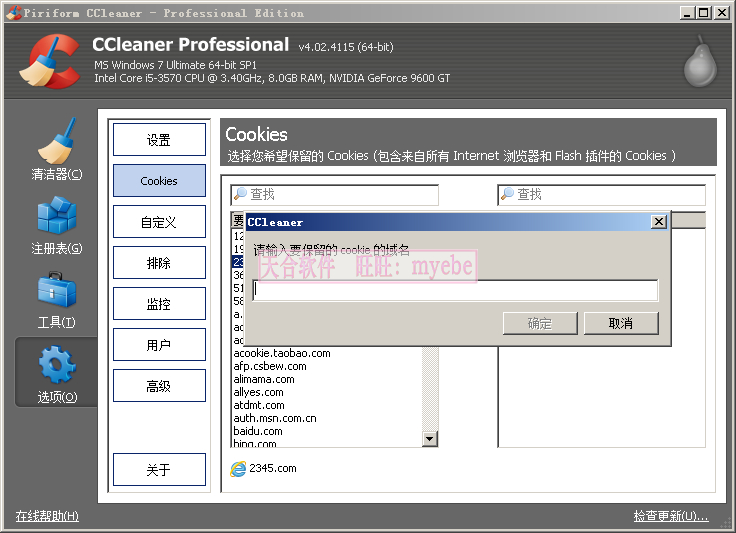Maximize the CCleaner window

click(704, 13)
